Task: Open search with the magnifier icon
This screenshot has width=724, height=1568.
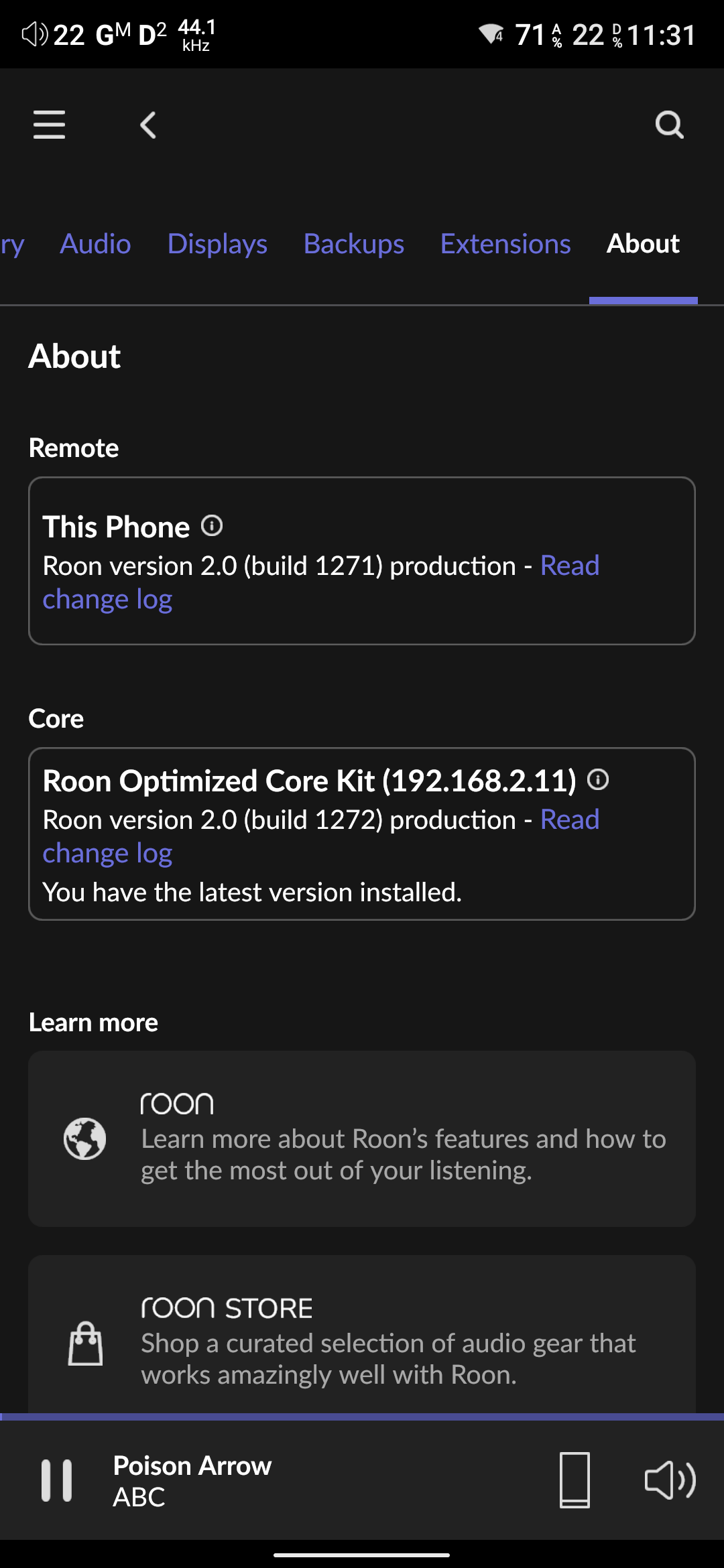Action: pyautogui.click(x=669, y=125)
